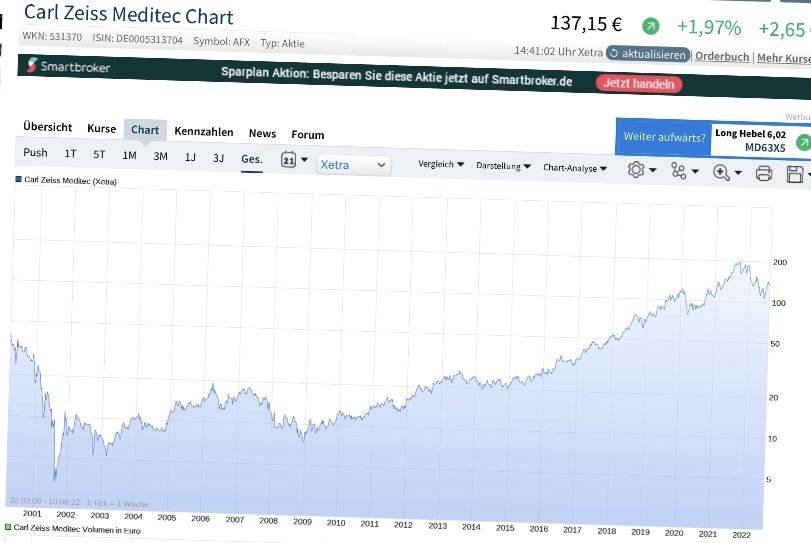This screenshot has width=811, height=543.
Task: Select the 1M time range
Action: coord(129,155)
